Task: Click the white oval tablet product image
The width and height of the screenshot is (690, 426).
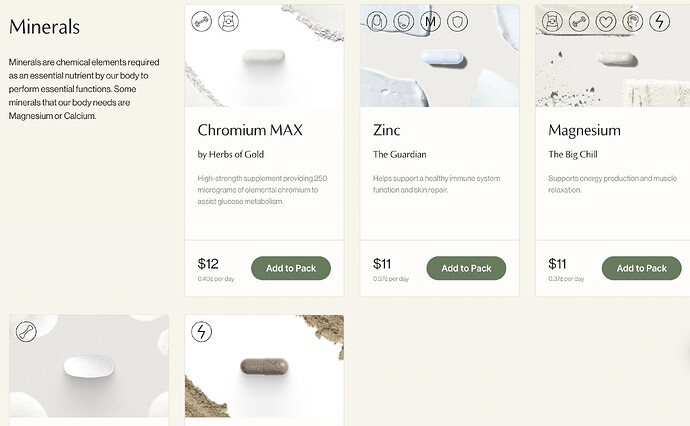Action: tap(89, 369)
